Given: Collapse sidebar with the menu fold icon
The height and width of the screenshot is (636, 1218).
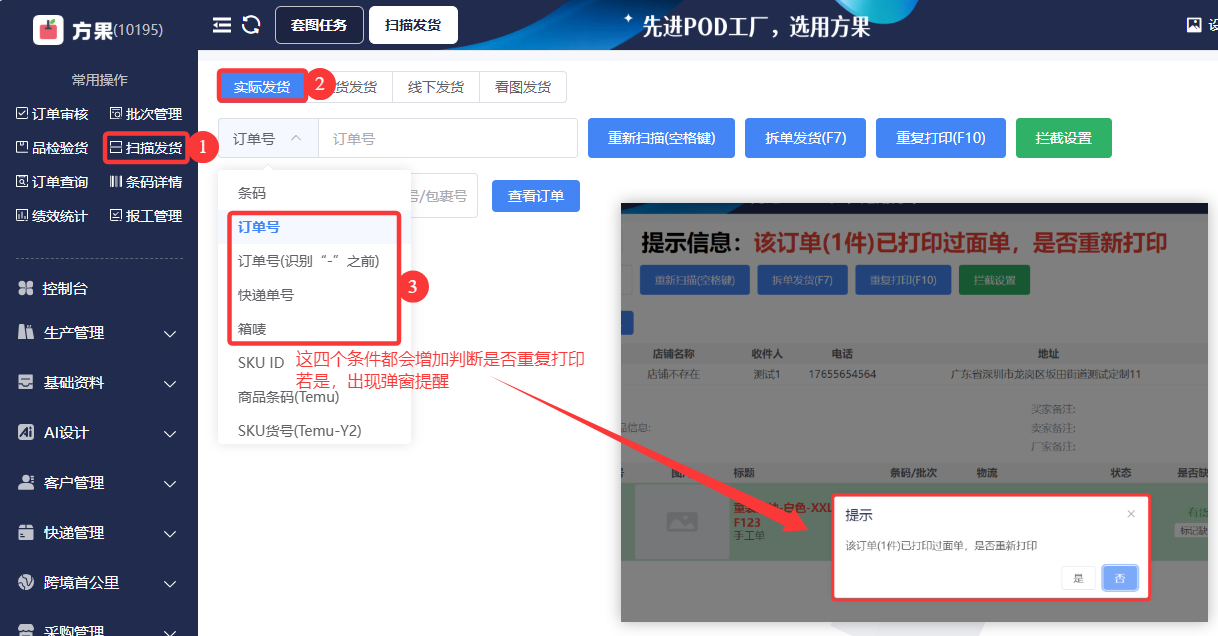Looking at the screenshot, I should coord(222,24).
